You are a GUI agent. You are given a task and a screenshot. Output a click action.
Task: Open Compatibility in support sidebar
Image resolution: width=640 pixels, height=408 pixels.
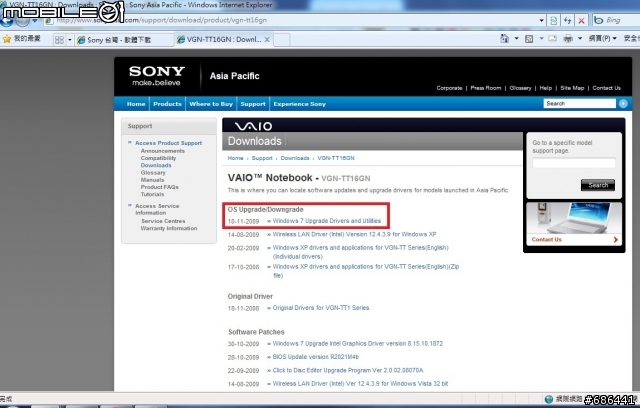[158, 158]
